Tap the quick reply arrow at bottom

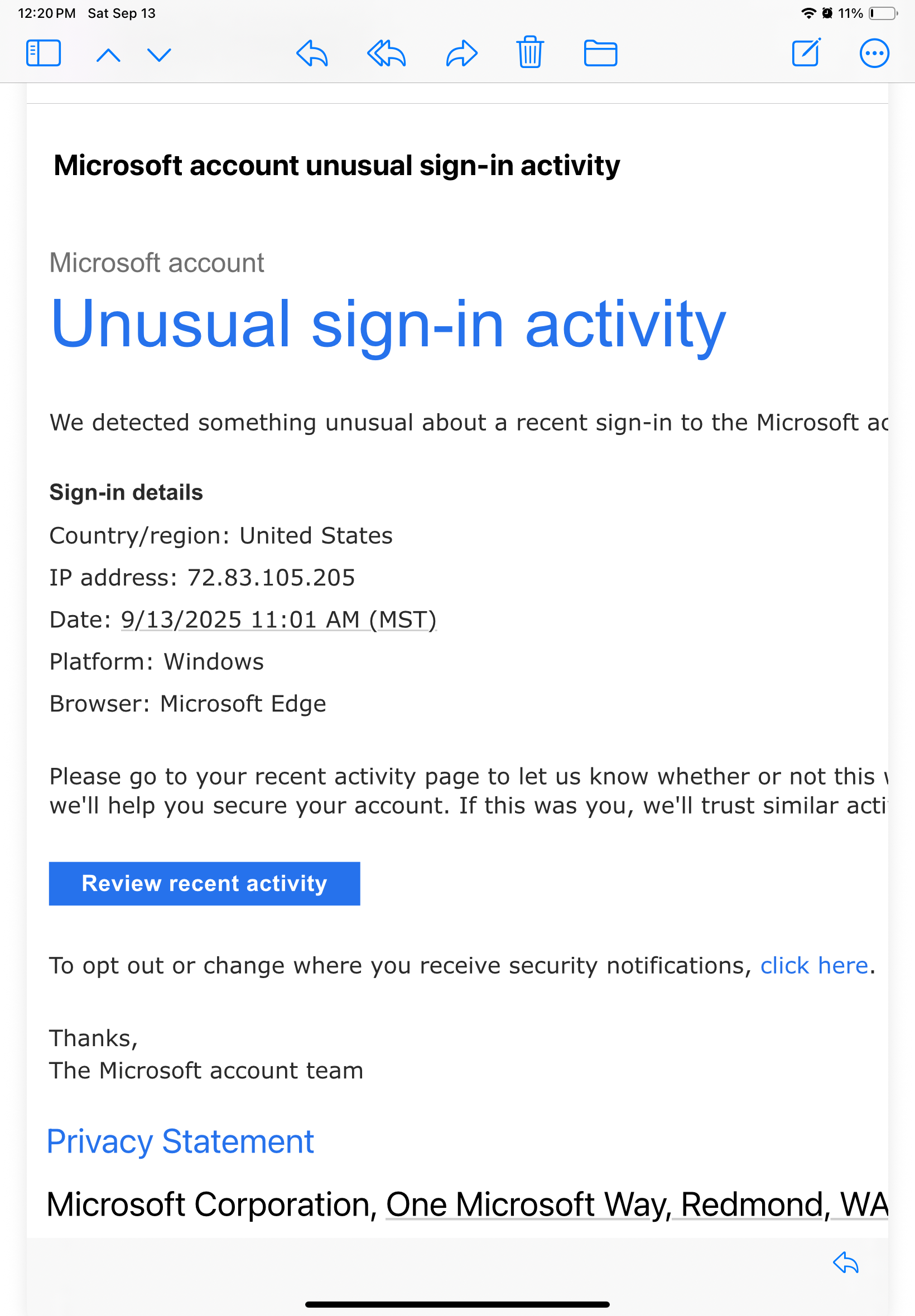pos(846,1262)
